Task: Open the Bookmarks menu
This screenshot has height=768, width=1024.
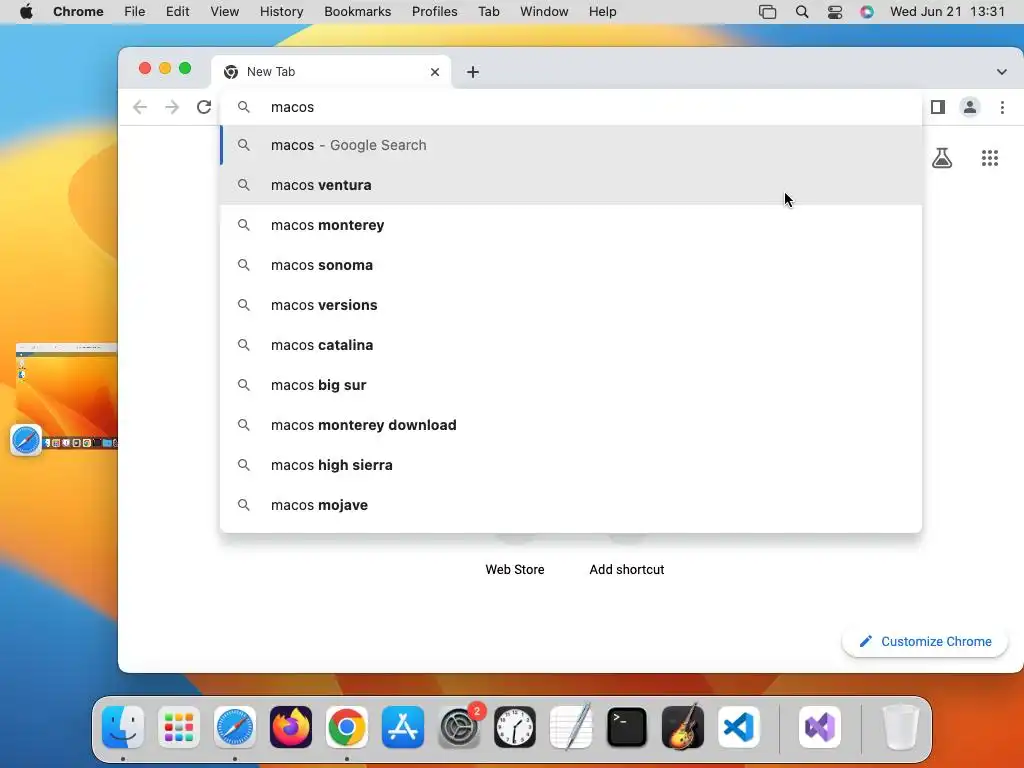Action: coord(357,12)
